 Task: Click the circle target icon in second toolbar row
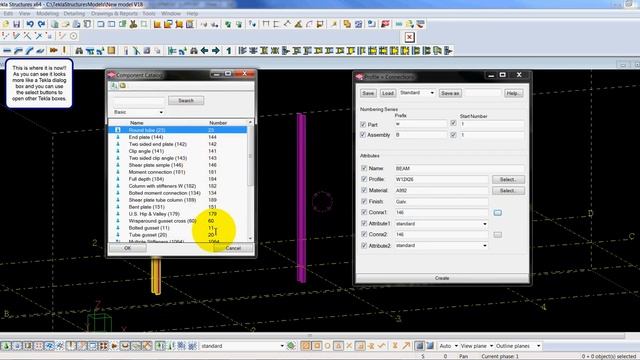[x=73, y=36]
